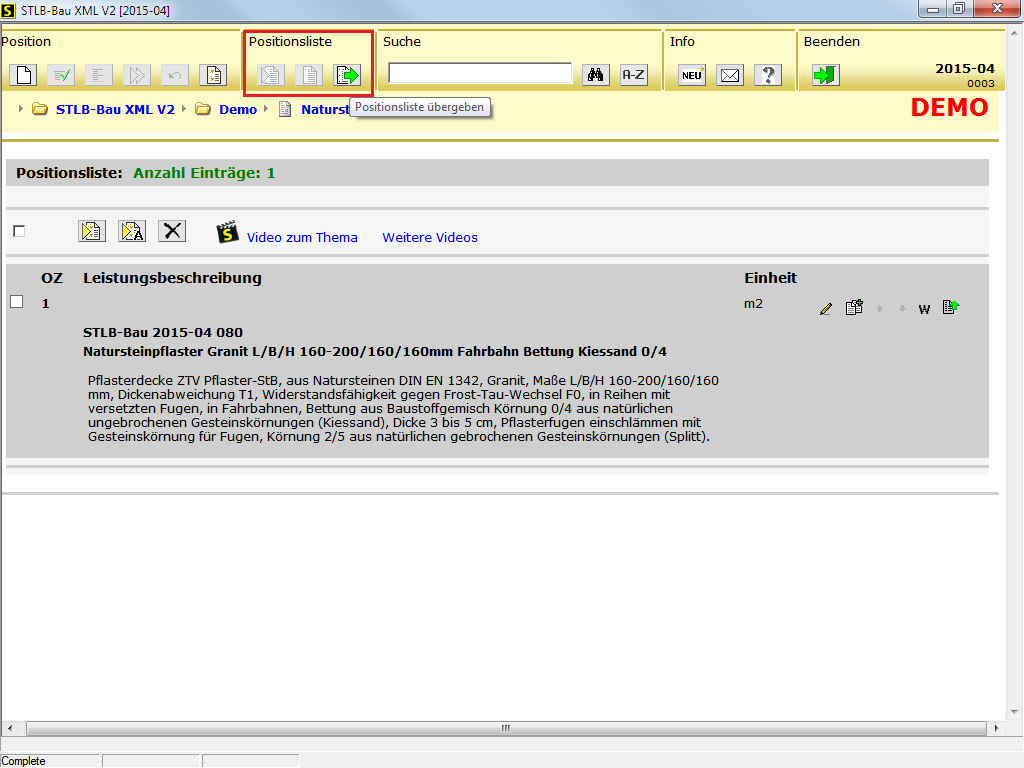This screenshot has height=768, width=1024.
Task: Click the 'Complete' status bar text
Action: tap(24, 761)
